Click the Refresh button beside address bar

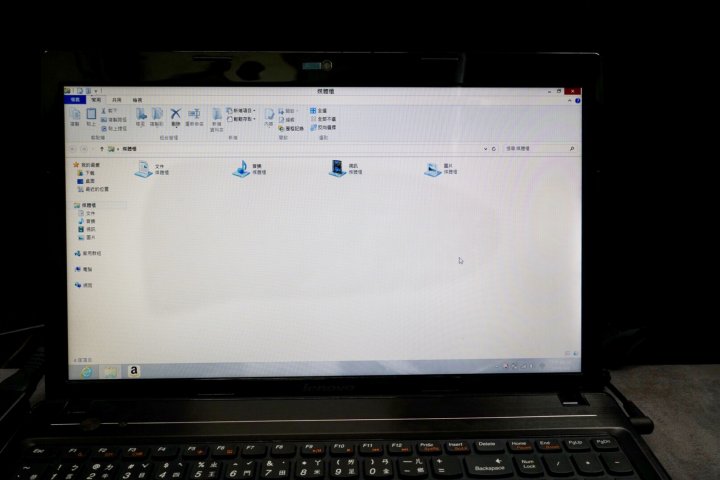[x=494, y=149]
